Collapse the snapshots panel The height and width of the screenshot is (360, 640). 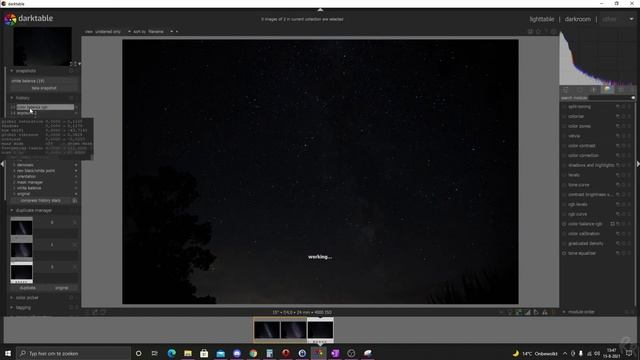(x=11, y=71)
